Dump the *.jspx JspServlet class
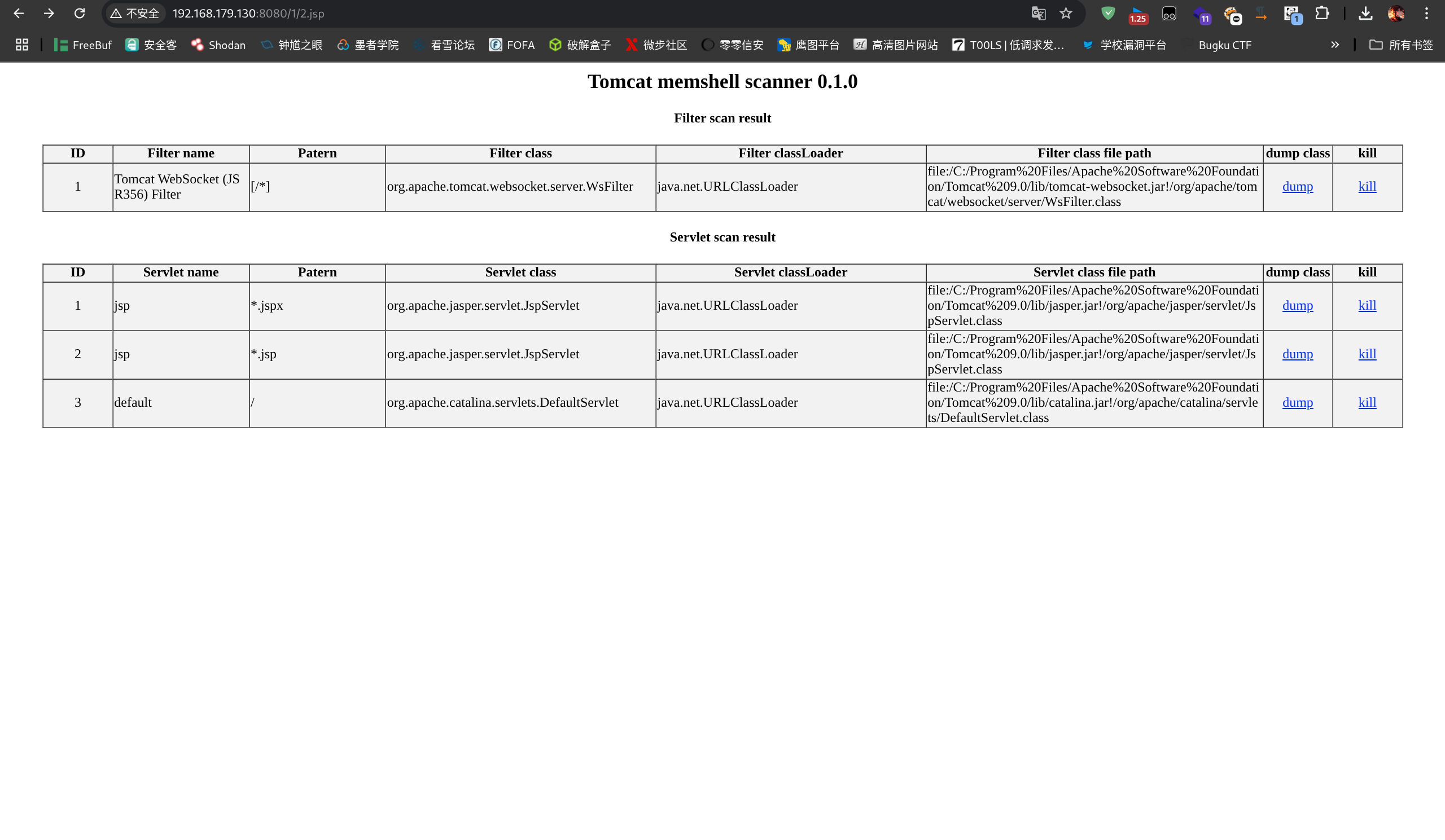1445x840 pixels. 1297,305
